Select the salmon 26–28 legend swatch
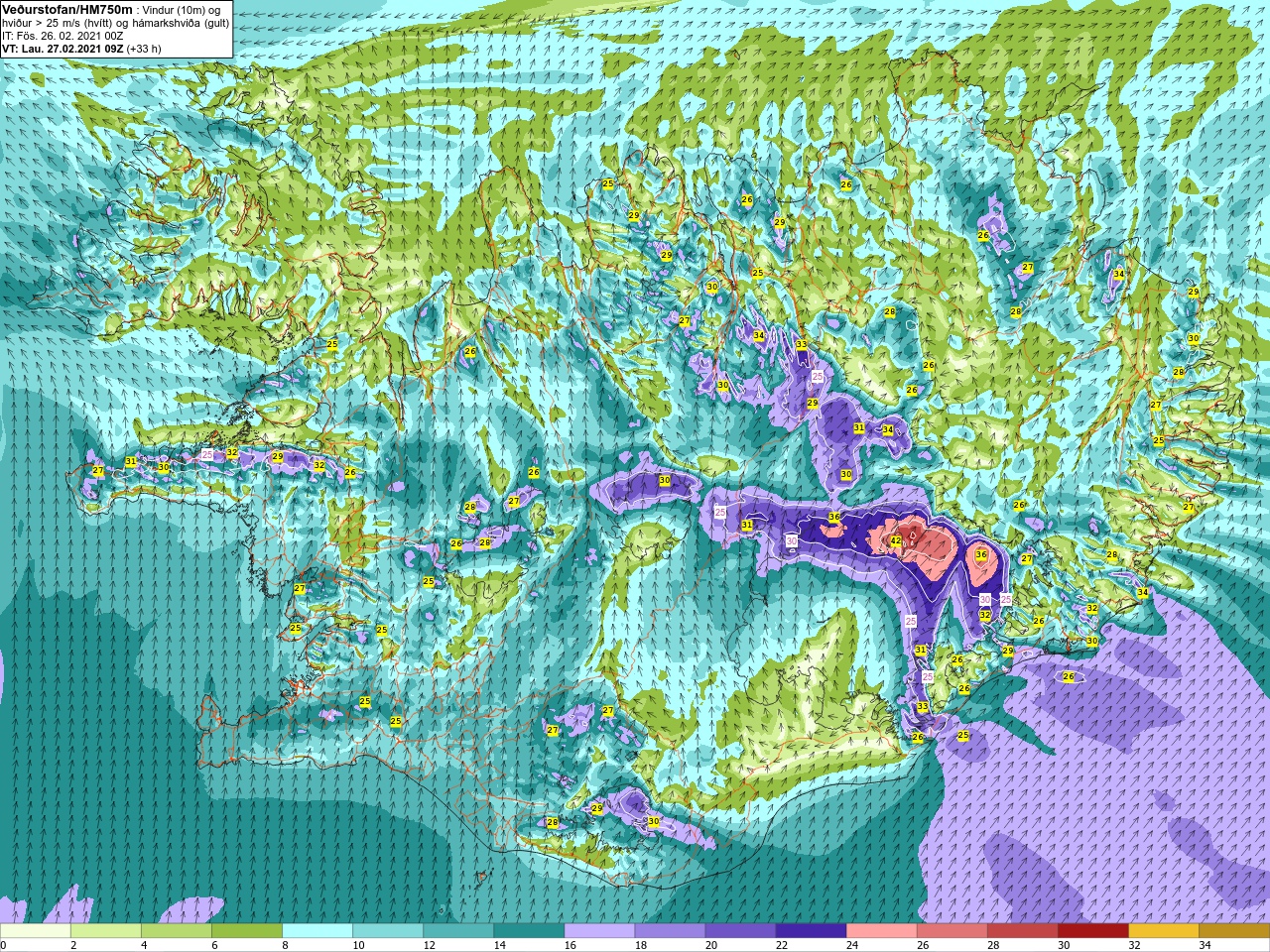Screen dimensions: 1270x952 [x=952, y=931]
